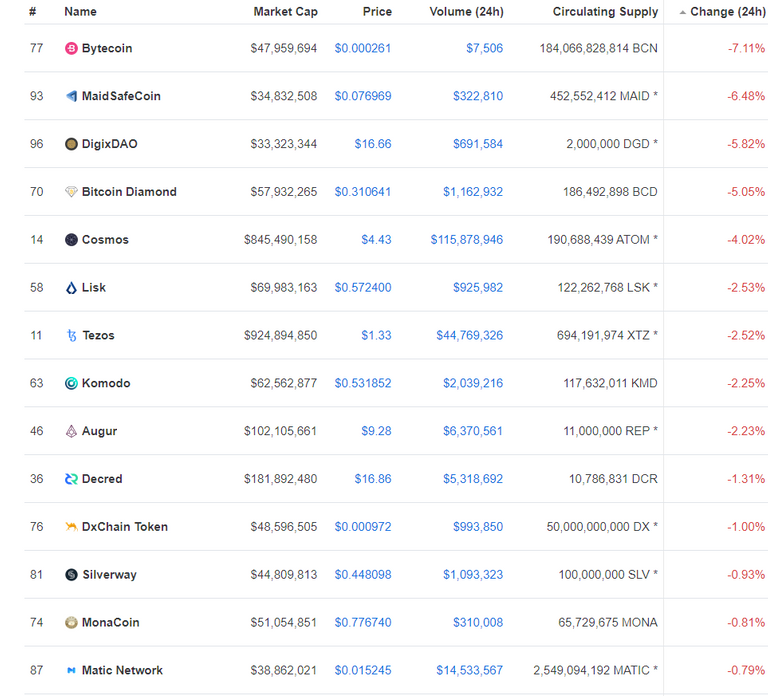Viewport: 768px width, 696px height.
Task: Open the Silverway name link
Action: coord(110,575)
